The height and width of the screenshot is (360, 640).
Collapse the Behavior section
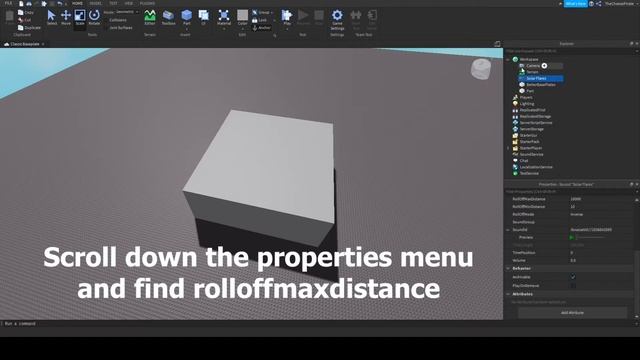pos(509,269)
